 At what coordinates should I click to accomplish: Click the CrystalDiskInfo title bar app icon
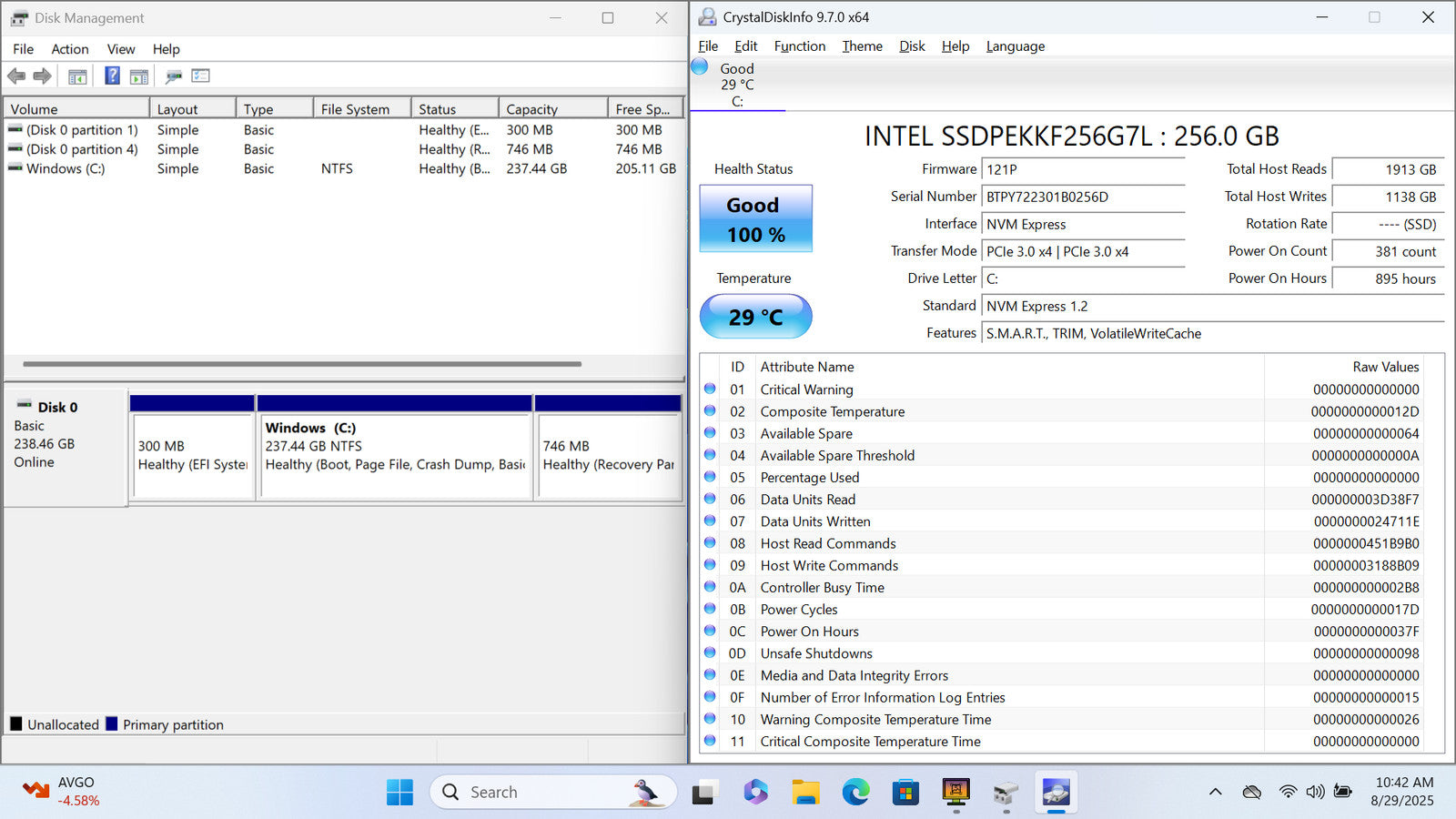coord(707,17)
